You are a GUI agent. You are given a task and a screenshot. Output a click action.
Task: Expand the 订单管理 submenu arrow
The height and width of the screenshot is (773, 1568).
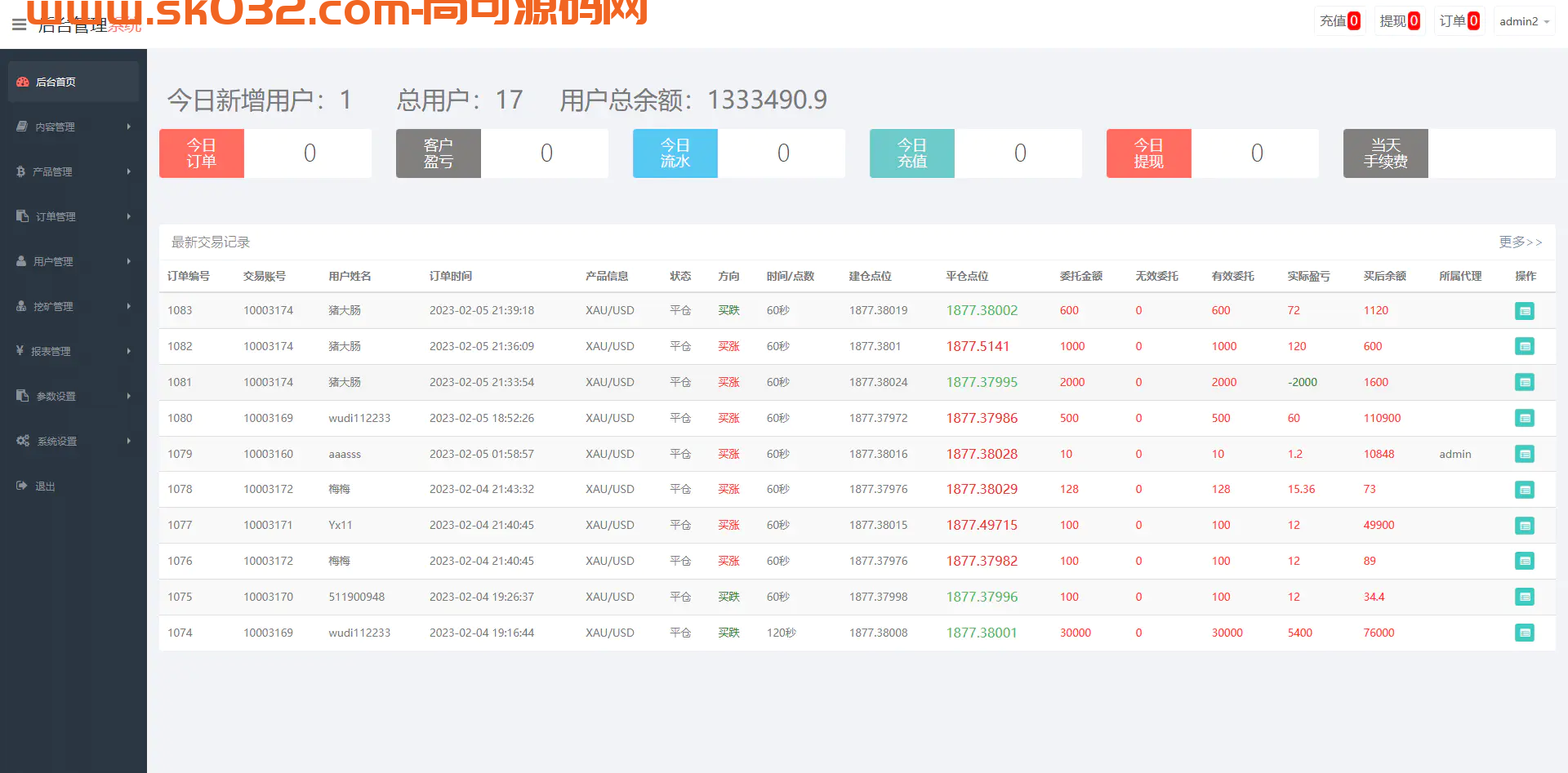click(x=129, y=216)
